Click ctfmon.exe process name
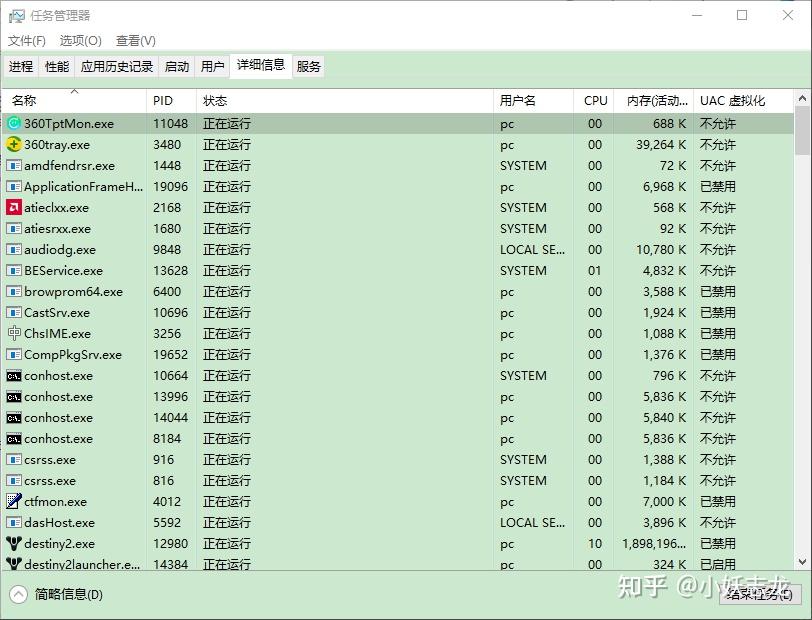Screen dimensions: 812x620 pyautogui.click(x=55, y=501)
